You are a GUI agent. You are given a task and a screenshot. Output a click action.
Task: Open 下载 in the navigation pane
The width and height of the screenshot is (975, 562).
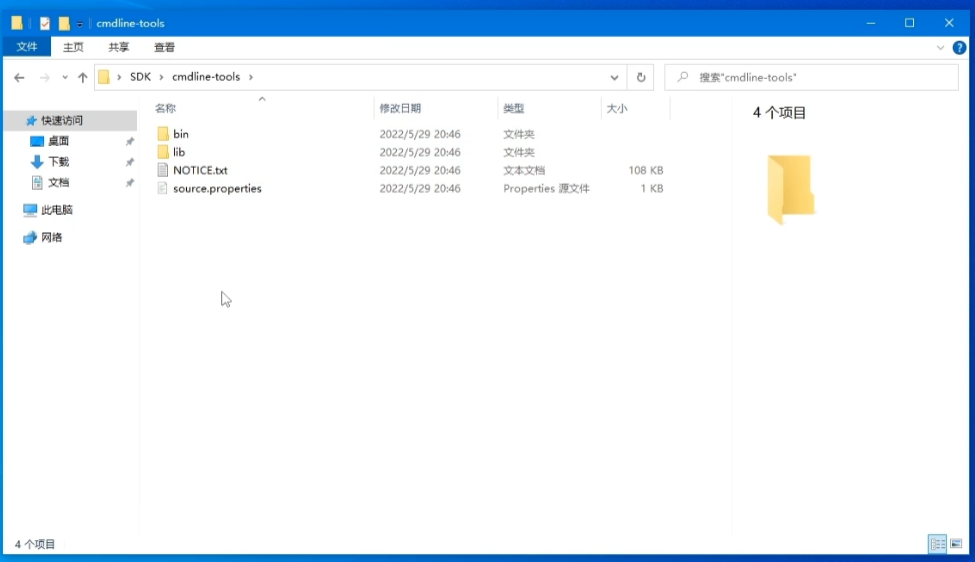pos(58,162)
